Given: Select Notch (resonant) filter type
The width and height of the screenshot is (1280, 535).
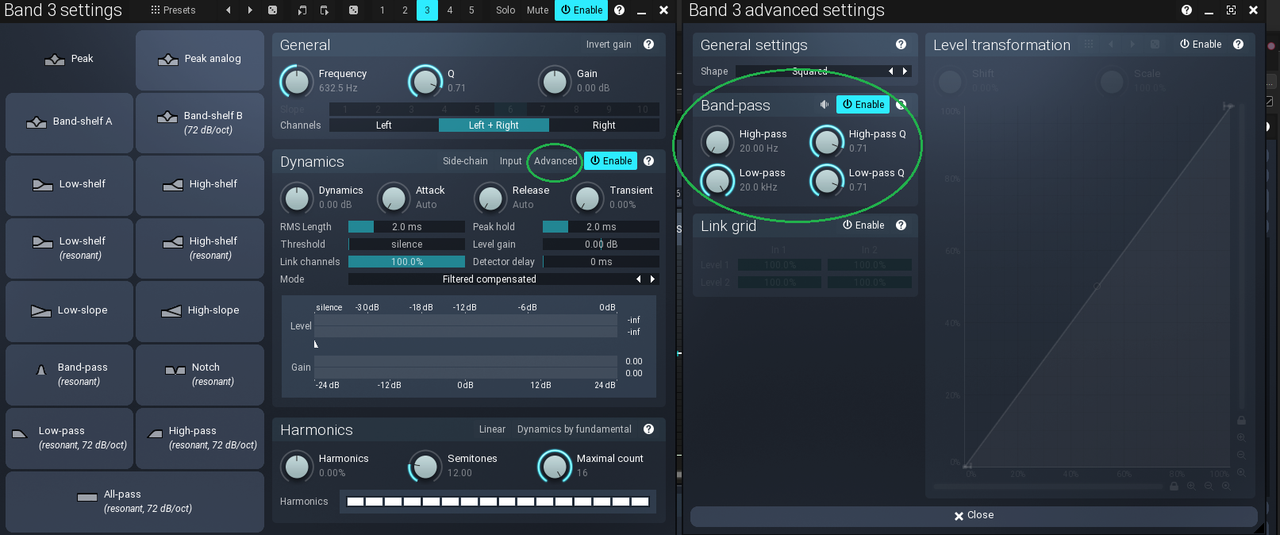Looking at the screenshot, I should point(200,374).
